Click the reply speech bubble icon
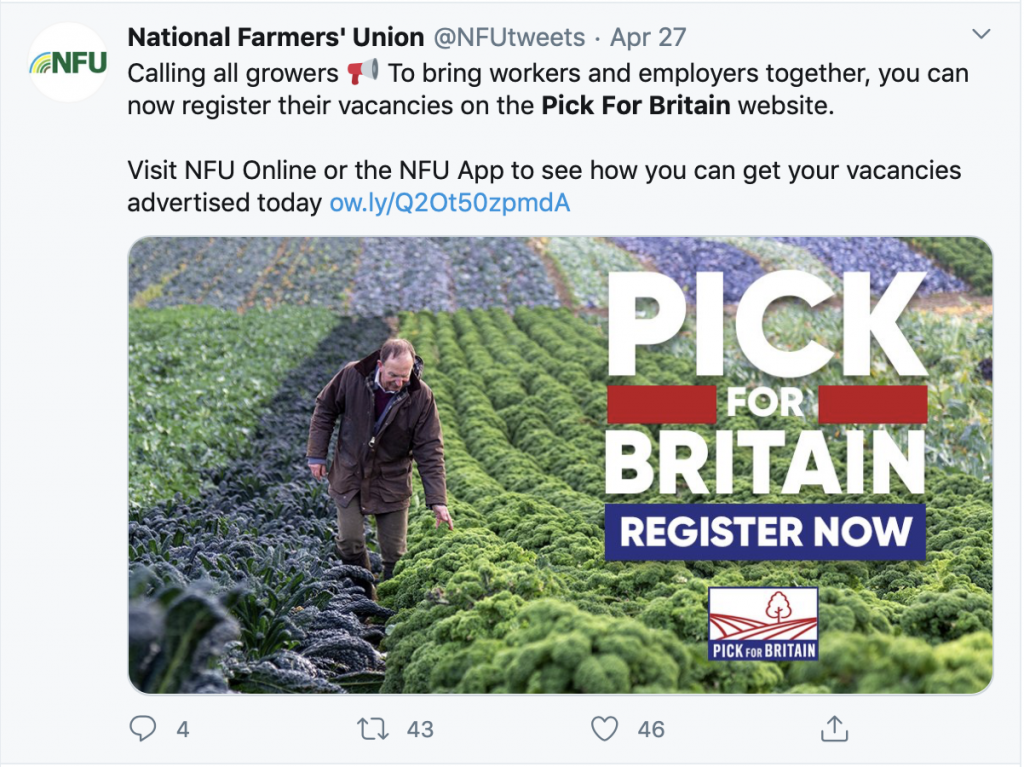1024x767 pixels. pos(143,729)
